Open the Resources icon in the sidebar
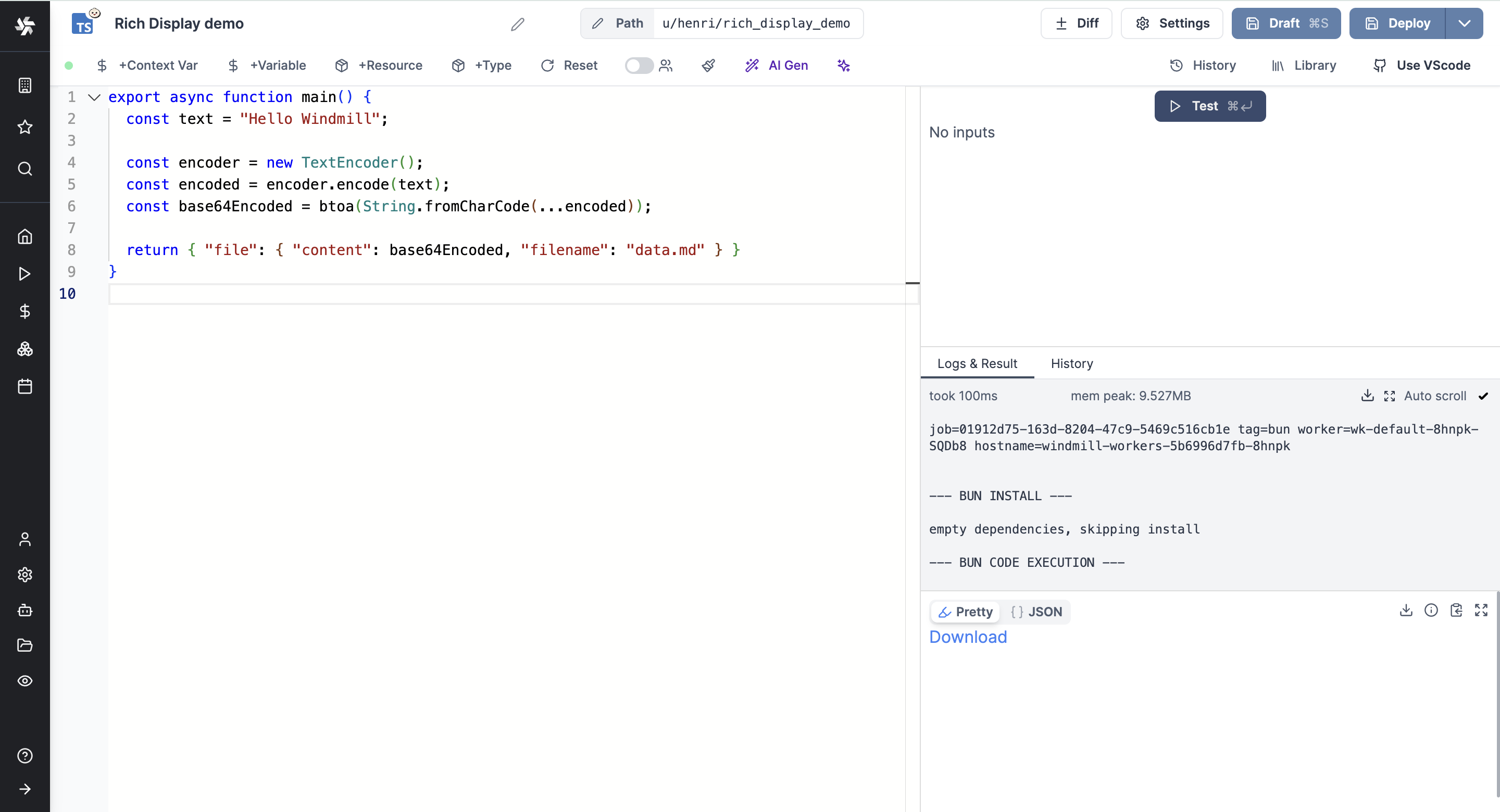Viewport: 1500px width, 812px height. pyautogui.click(x=24, y=349)
